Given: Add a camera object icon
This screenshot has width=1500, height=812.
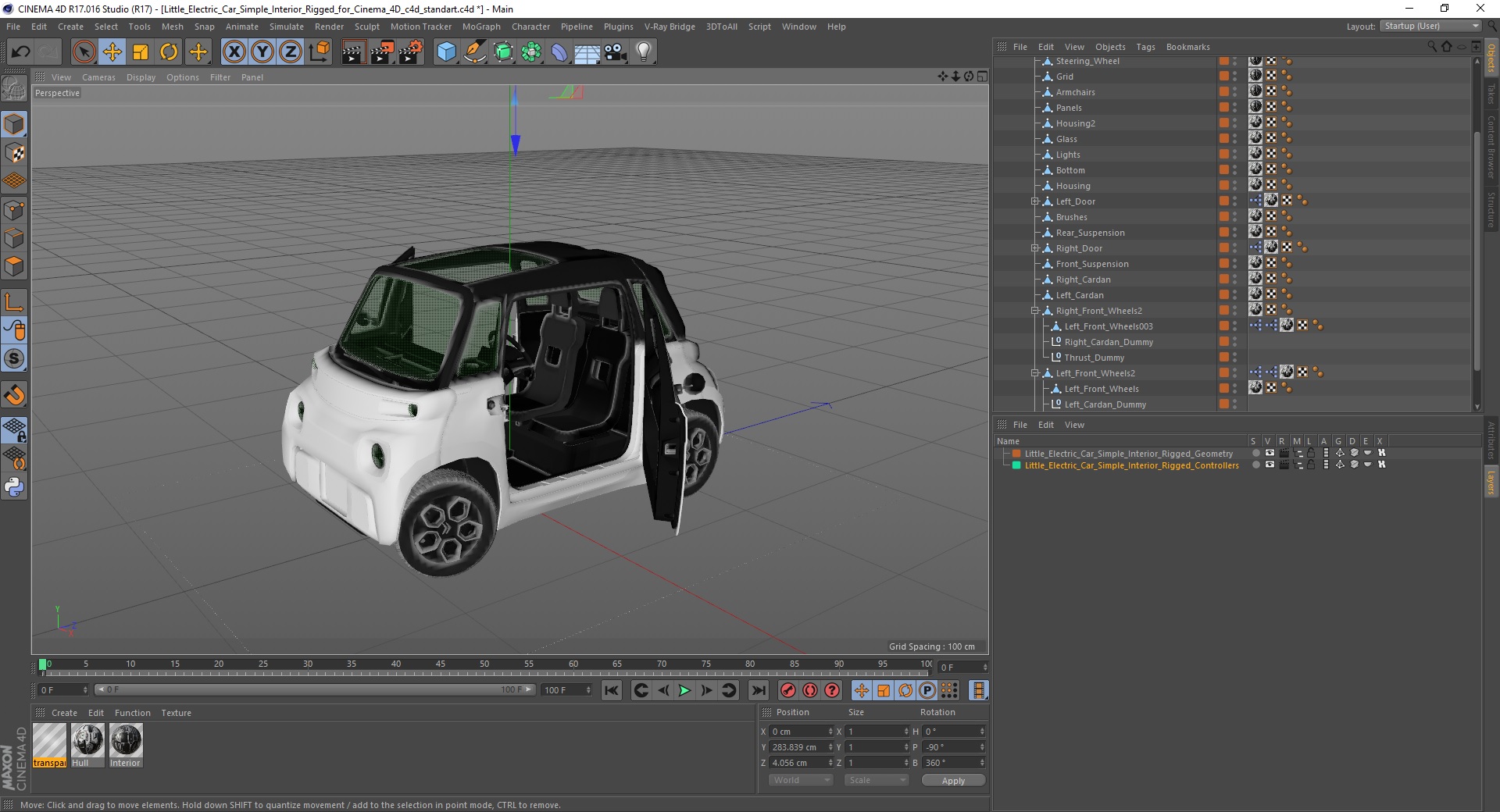Looking at the screenshot, I should (x=616, y=52).
